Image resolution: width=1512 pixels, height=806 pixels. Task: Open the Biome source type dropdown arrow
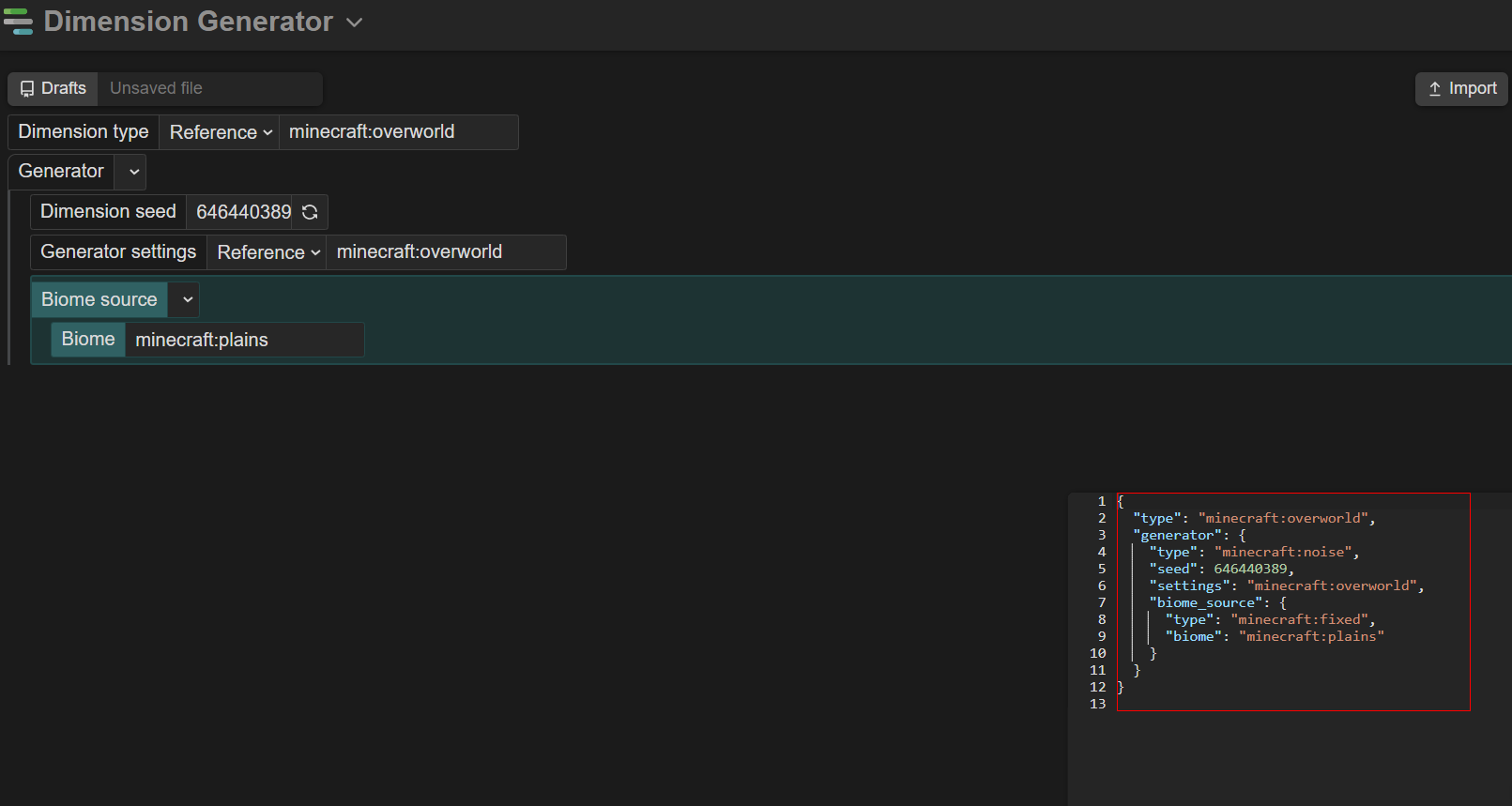(185, 299)
